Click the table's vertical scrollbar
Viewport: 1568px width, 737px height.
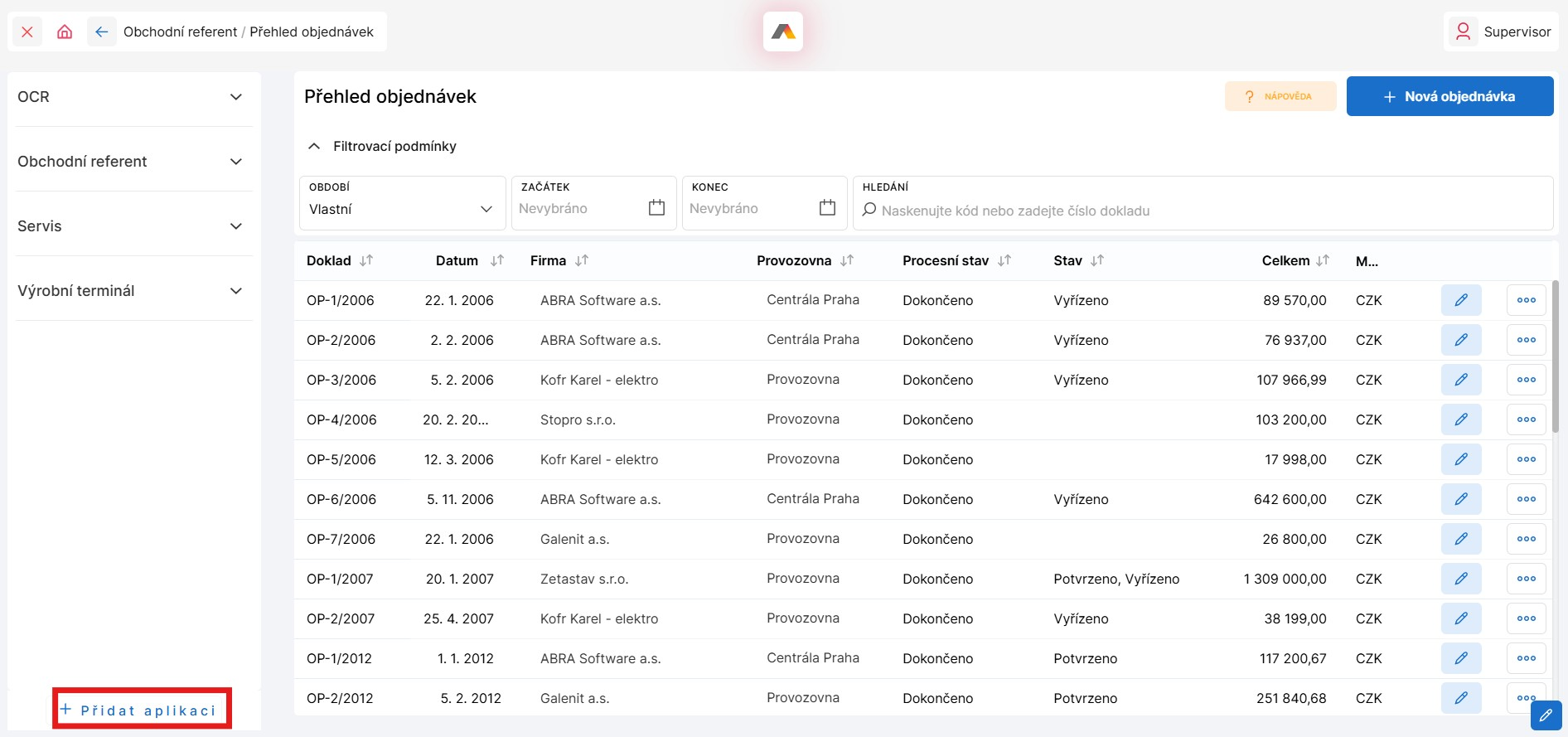1556,356
